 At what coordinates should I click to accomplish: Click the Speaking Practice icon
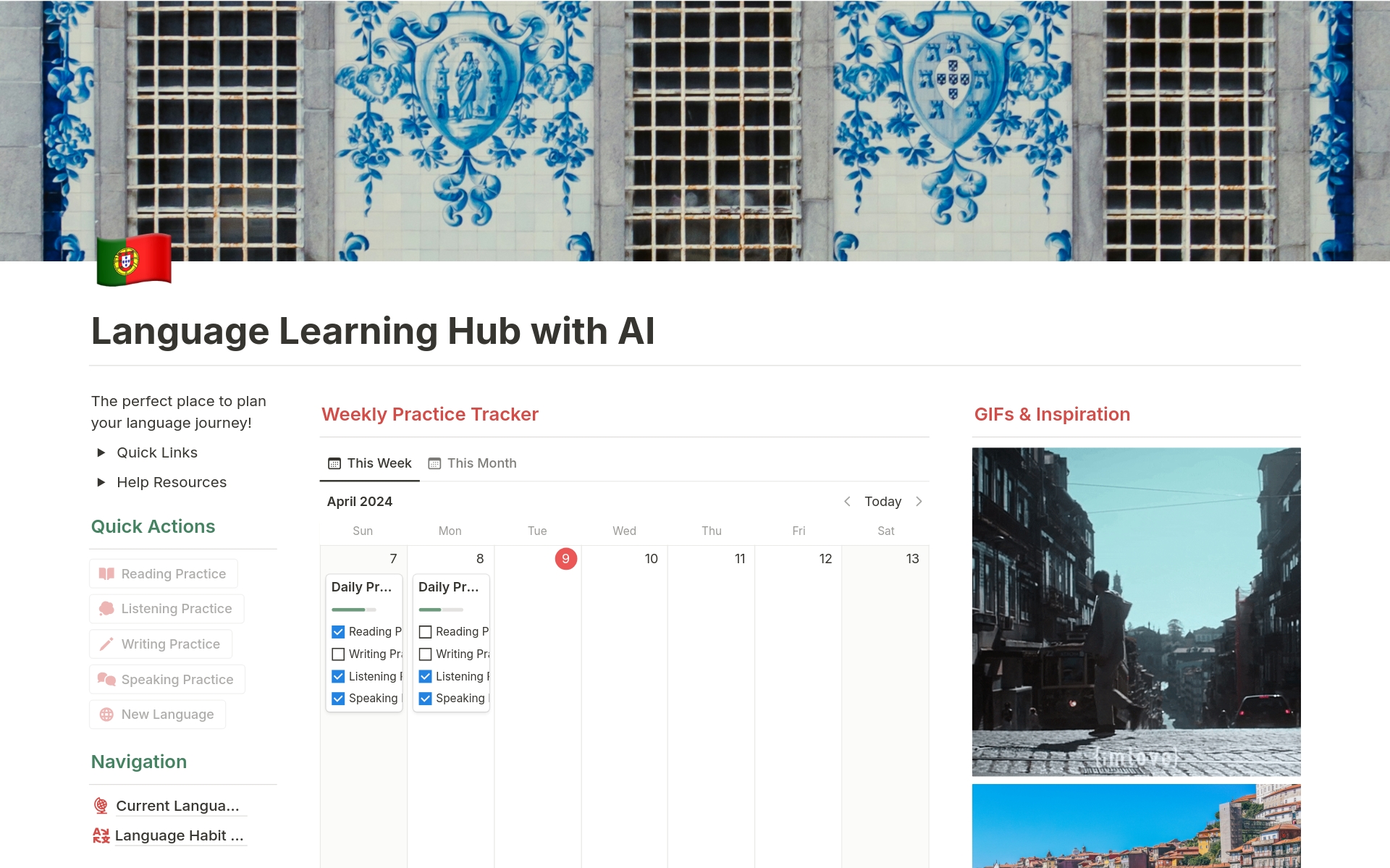(x=106, y=679)
